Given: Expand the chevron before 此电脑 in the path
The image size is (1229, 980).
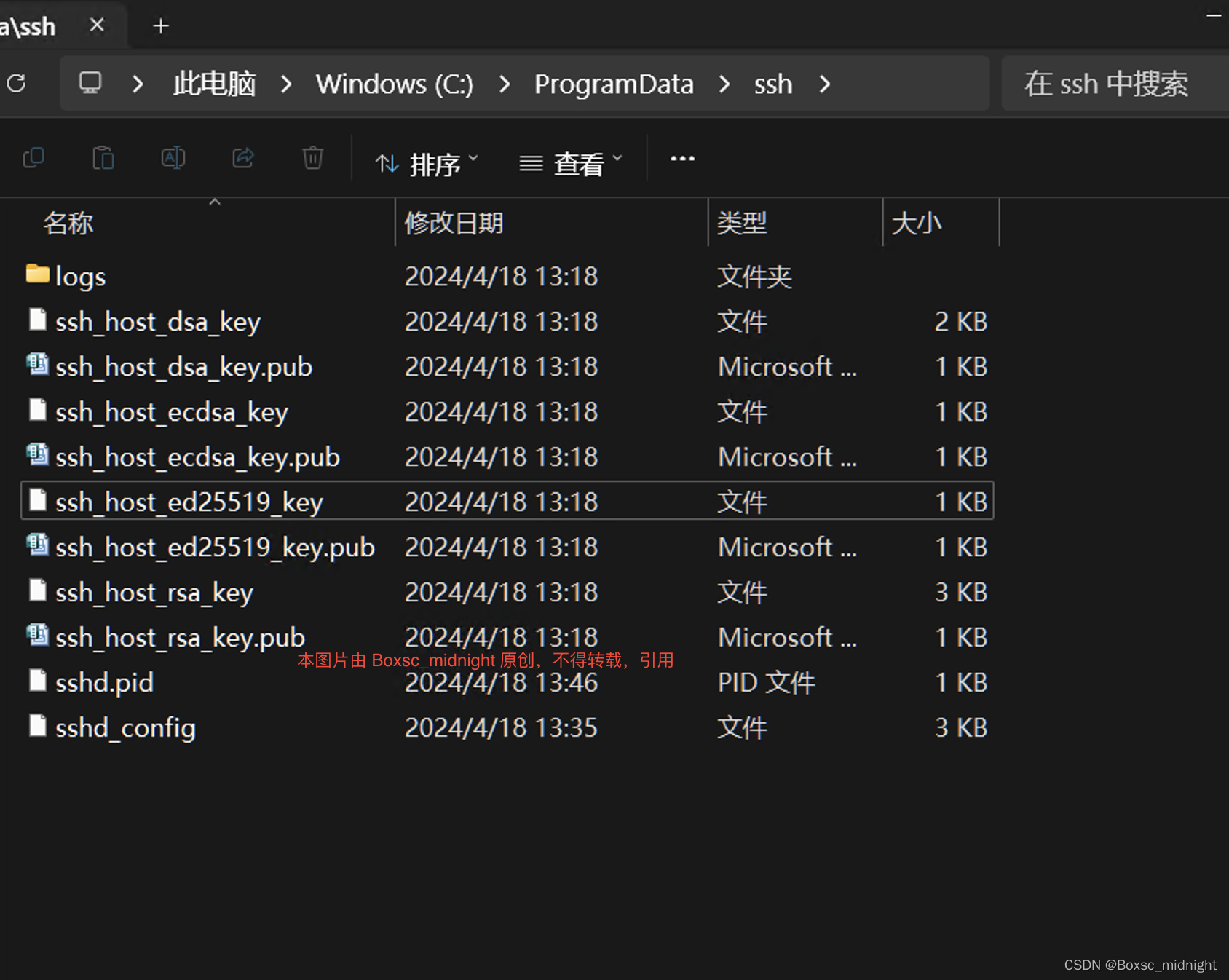Looking at the screenshot, I should click(x=138, y=84).
